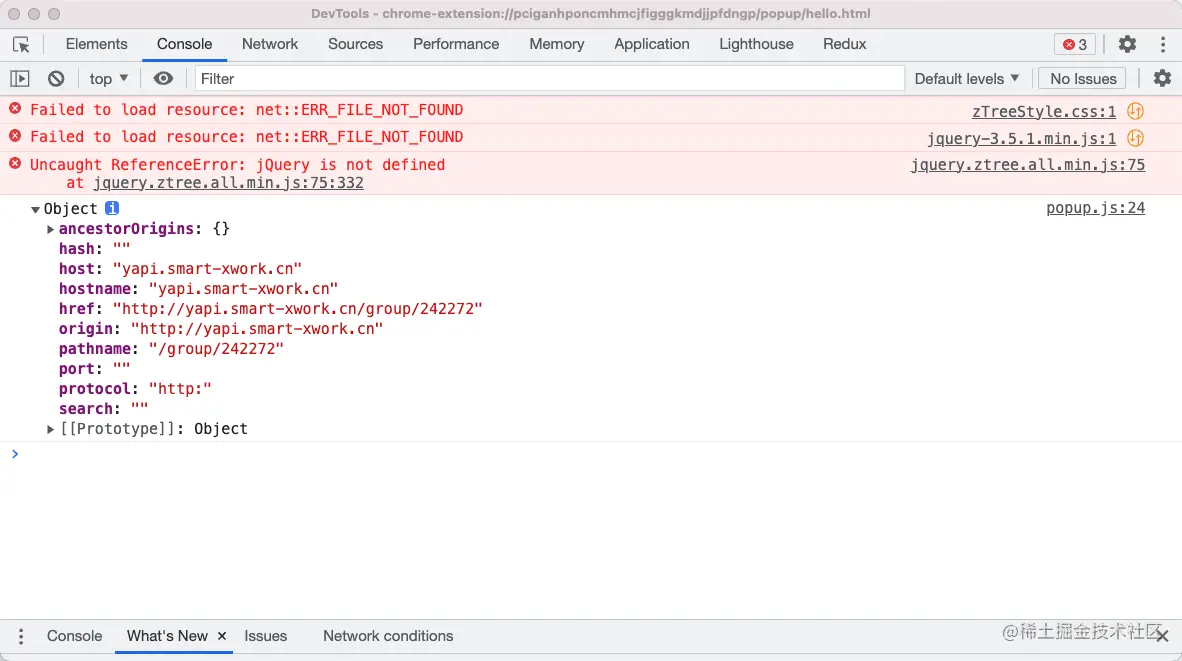This screenshot has height=661, width=1182.
Task: Close the What's New drawer tab
Action: click(x=222, y=636)
